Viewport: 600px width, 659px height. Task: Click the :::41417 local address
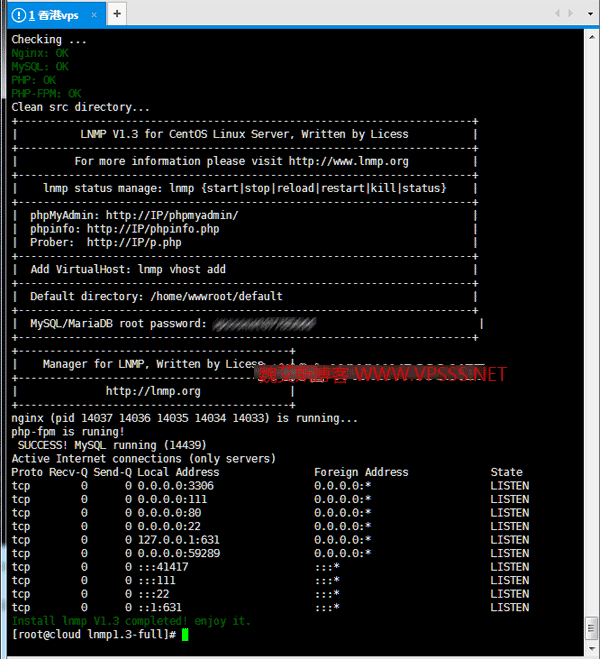click(x=163, y=567)
